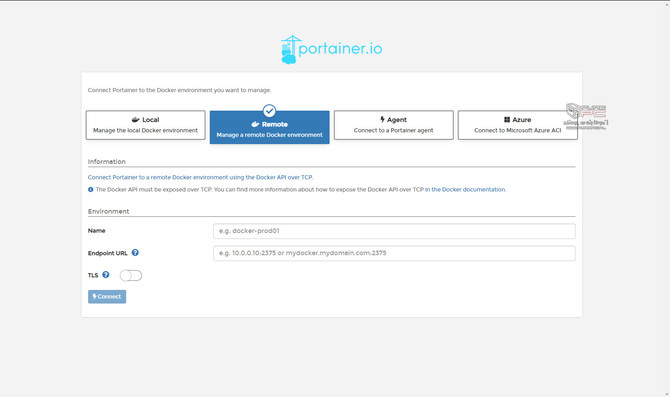Image resolution: width=670 pixels, height=397 pixels.
Task: Click the portainer.io logo text
Action: pyautogui.click(x=341, y=48)
